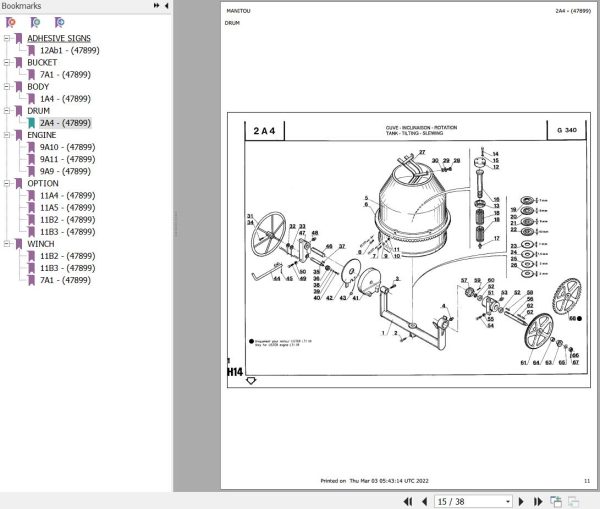Click the bookmark icon beside 11A4

[31, 196]
